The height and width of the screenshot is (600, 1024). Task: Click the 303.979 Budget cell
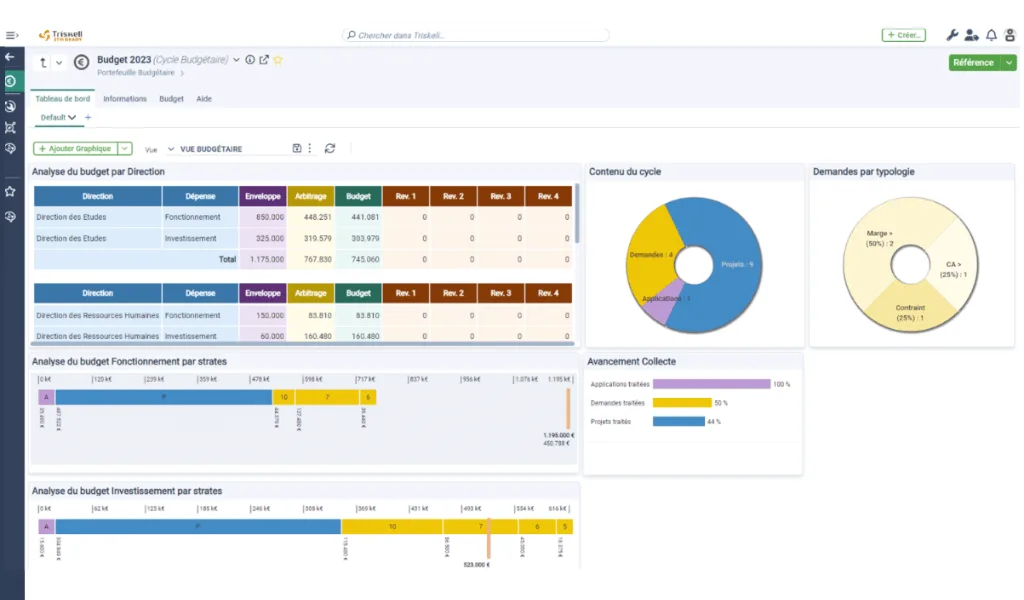pos(358,238)
